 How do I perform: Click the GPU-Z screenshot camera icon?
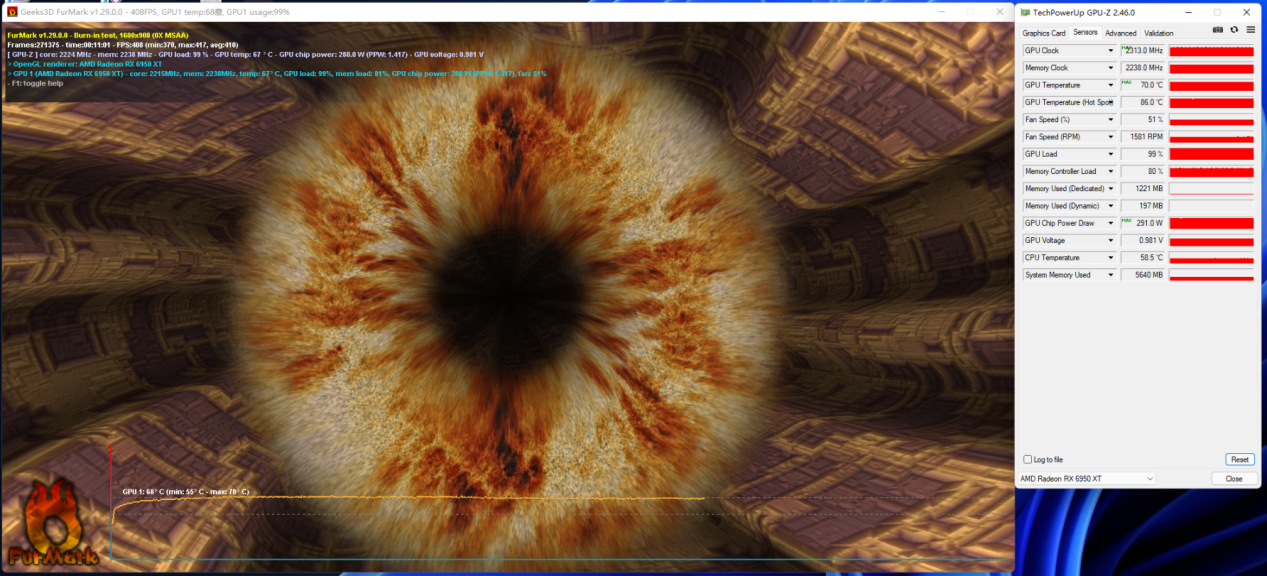click(x=1217, y=30)
